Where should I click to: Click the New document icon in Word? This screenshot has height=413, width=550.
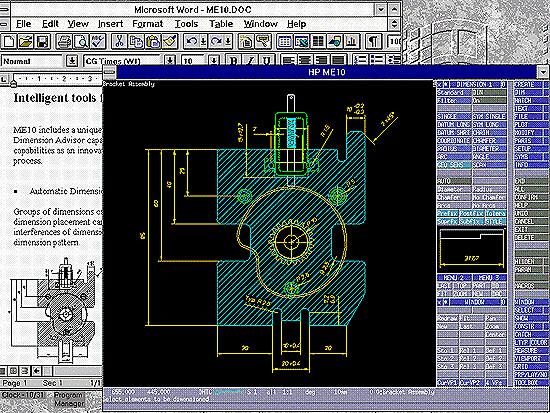[8, 42]
